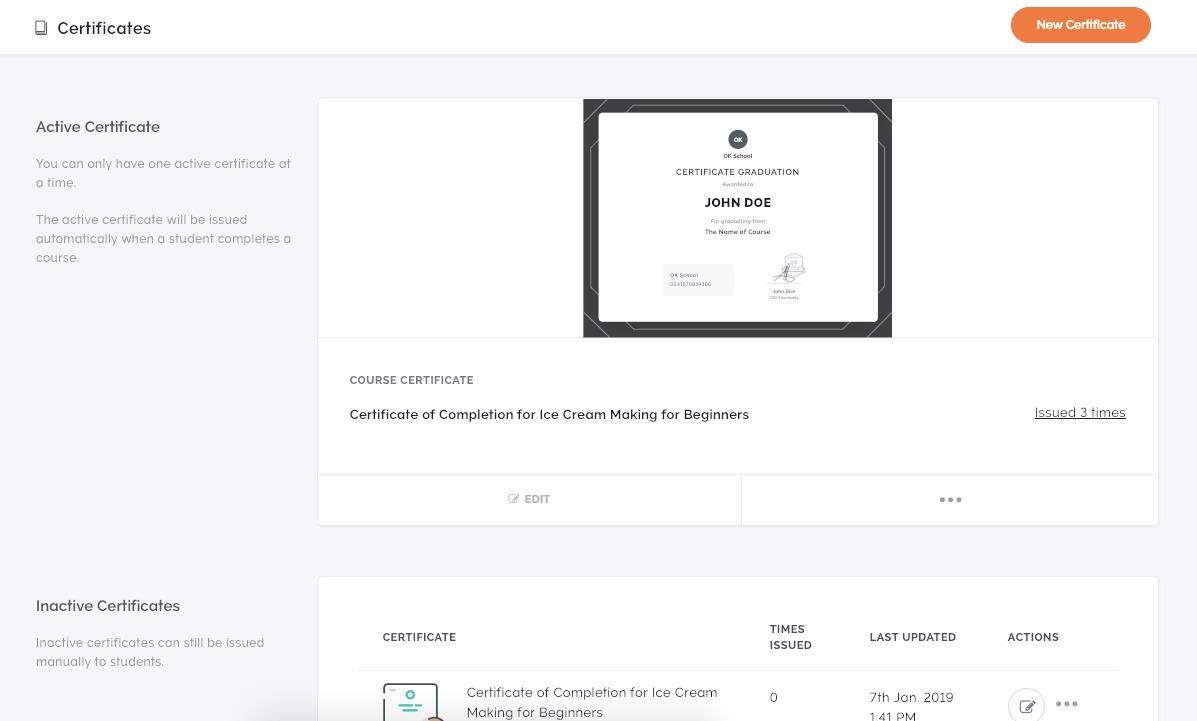Click the active certificate title text
The width and height of the screenshot is (1197, 721).
[x=549, y=415]
